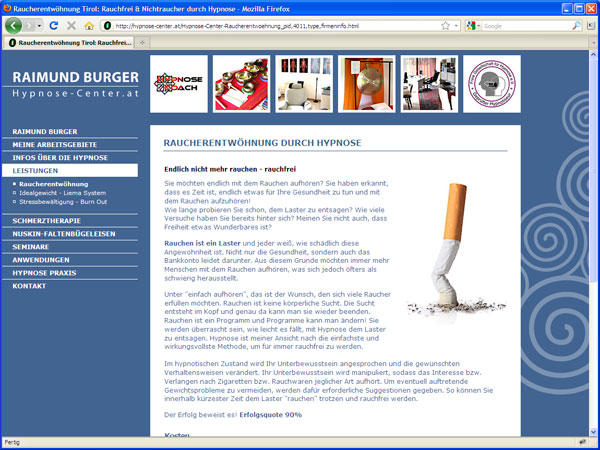
Task: Click the 'Rauchen ist ein Laster' bold text
Action: point(202,243)
